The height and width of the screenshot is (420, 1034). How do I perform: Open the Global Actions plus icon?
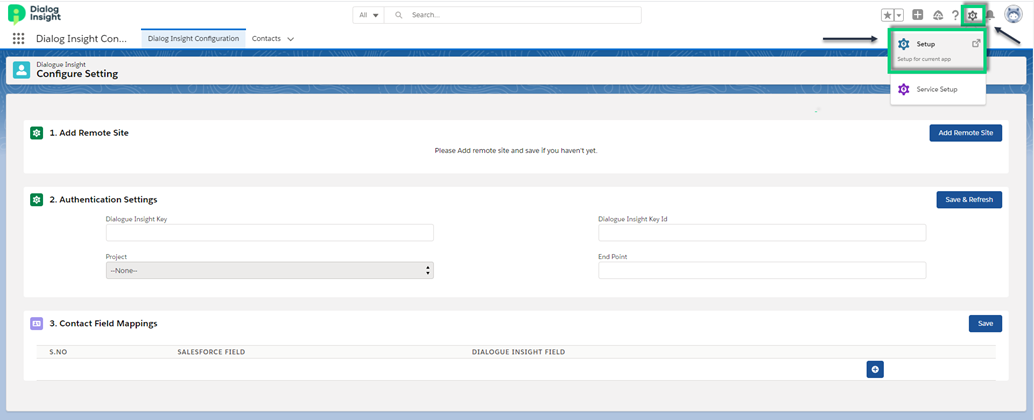tap(917, 15)
